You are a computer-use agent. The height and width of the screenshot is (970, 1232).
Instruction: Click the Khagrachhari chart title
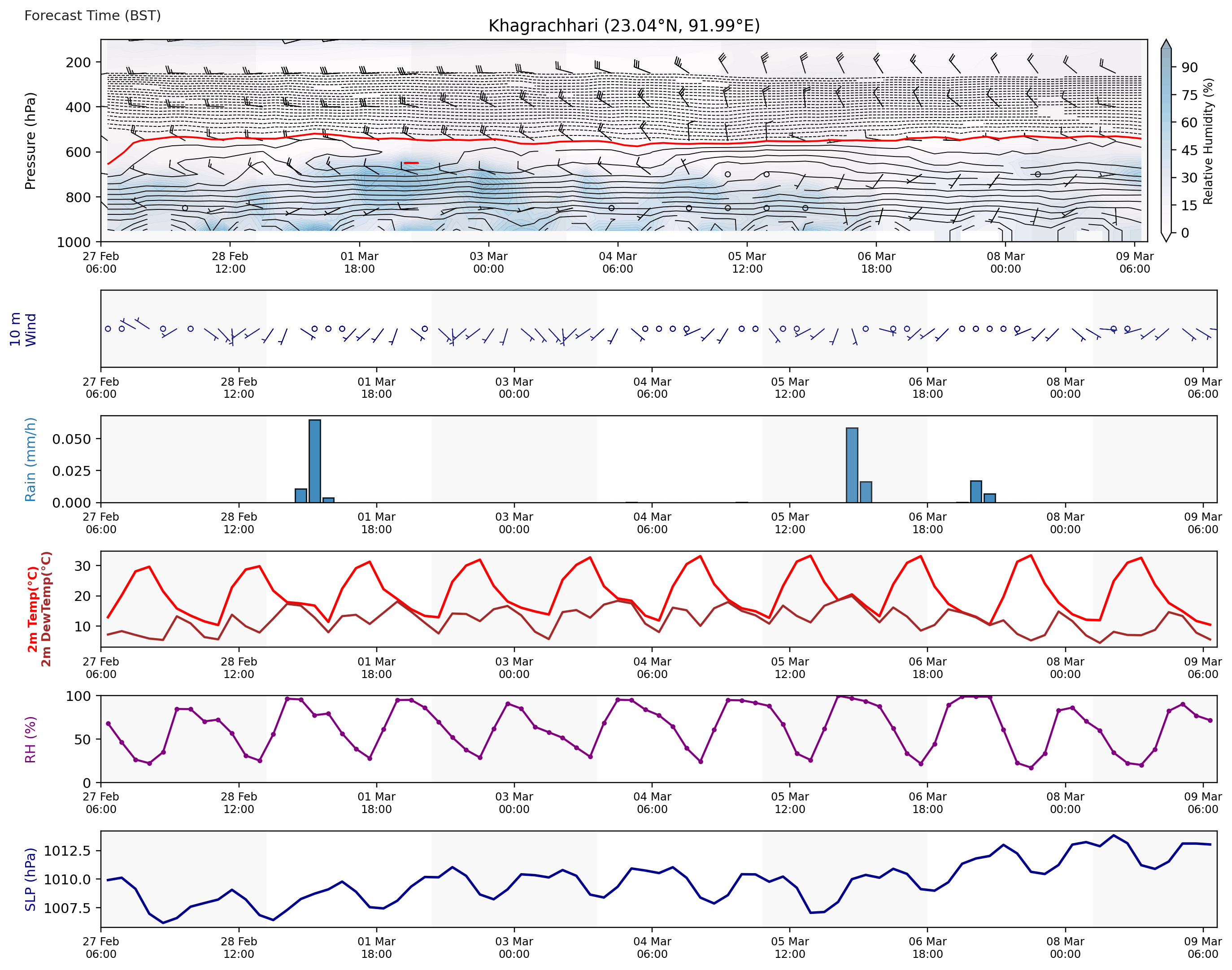point(624,26)
